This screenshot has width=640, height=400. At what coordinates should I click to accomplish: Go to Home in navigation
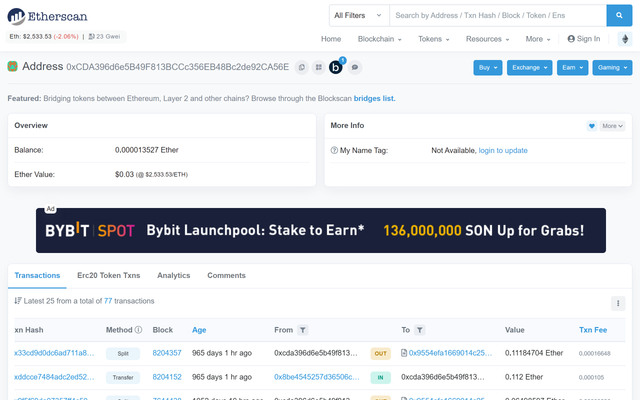[x=331, y=39]
